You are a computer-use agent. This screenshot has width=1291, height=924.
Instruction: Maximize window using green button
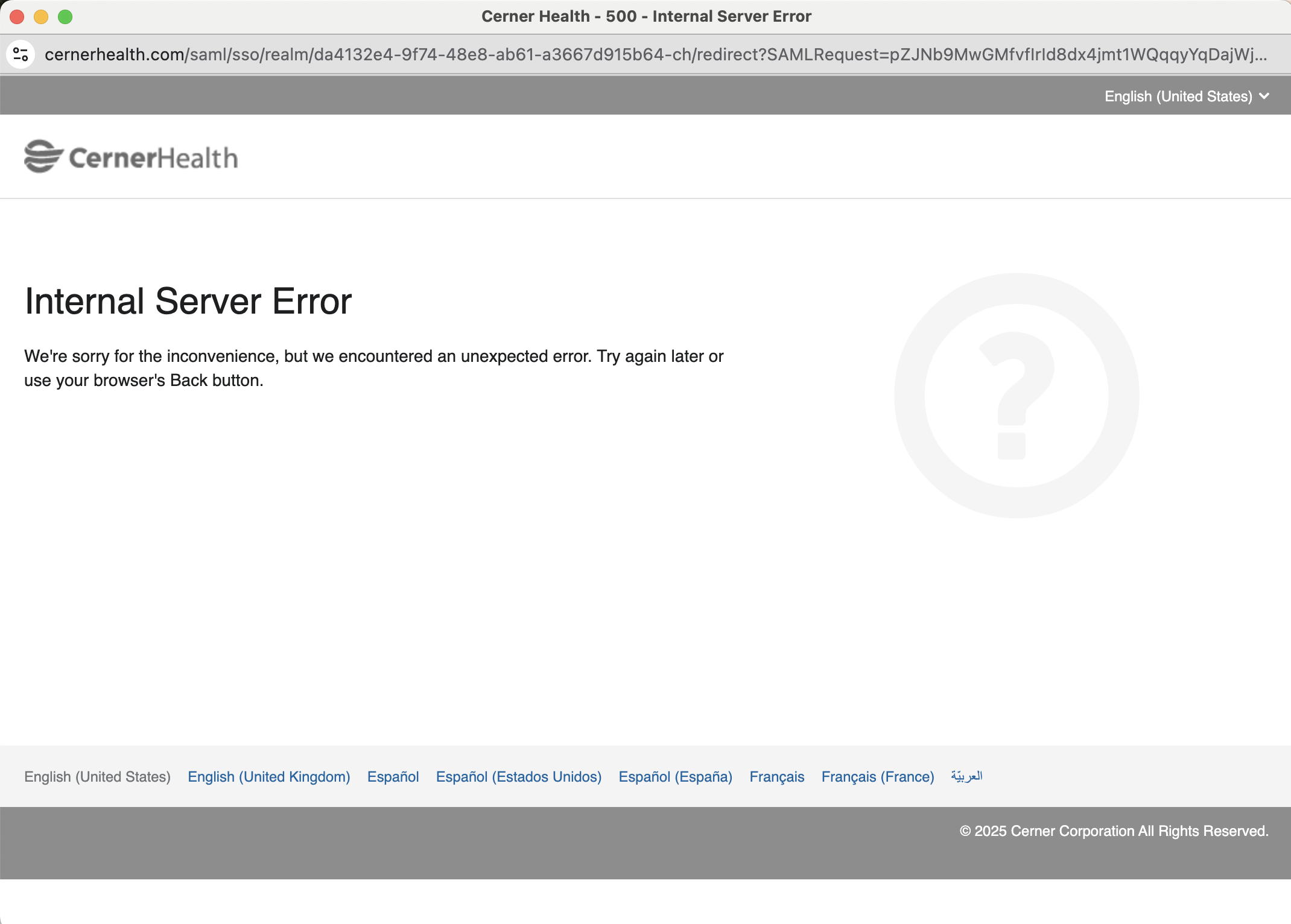coord(65,17)
